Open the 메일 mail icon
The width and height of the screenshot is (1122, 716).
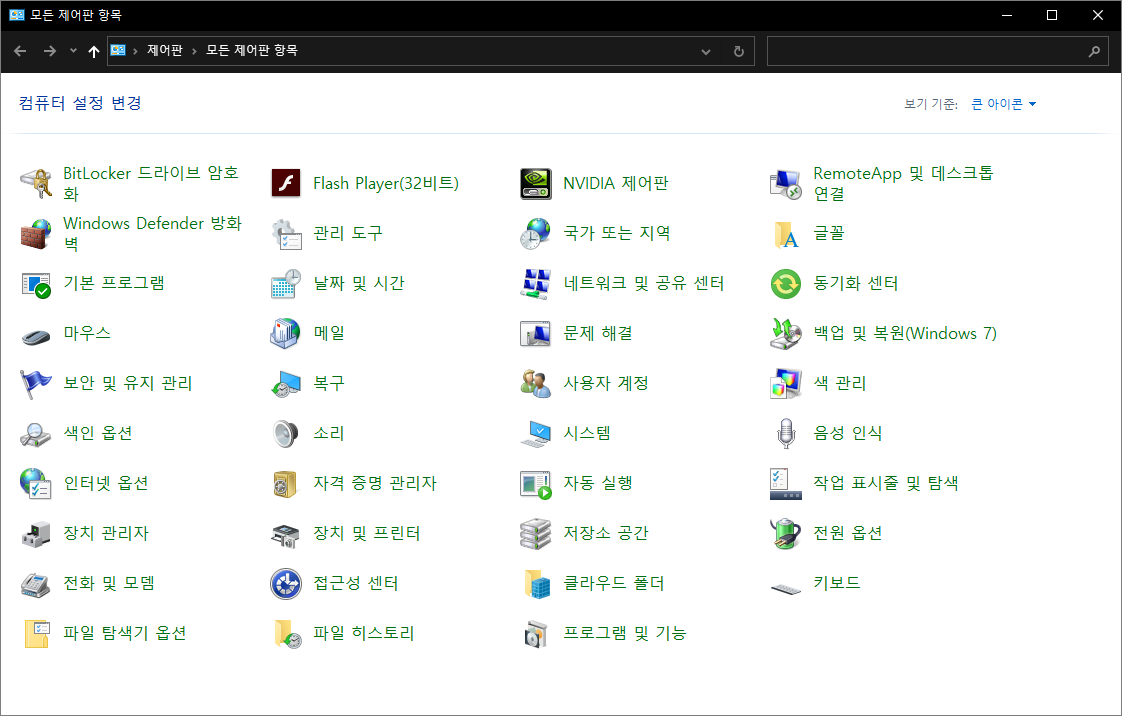pos(286,333)
